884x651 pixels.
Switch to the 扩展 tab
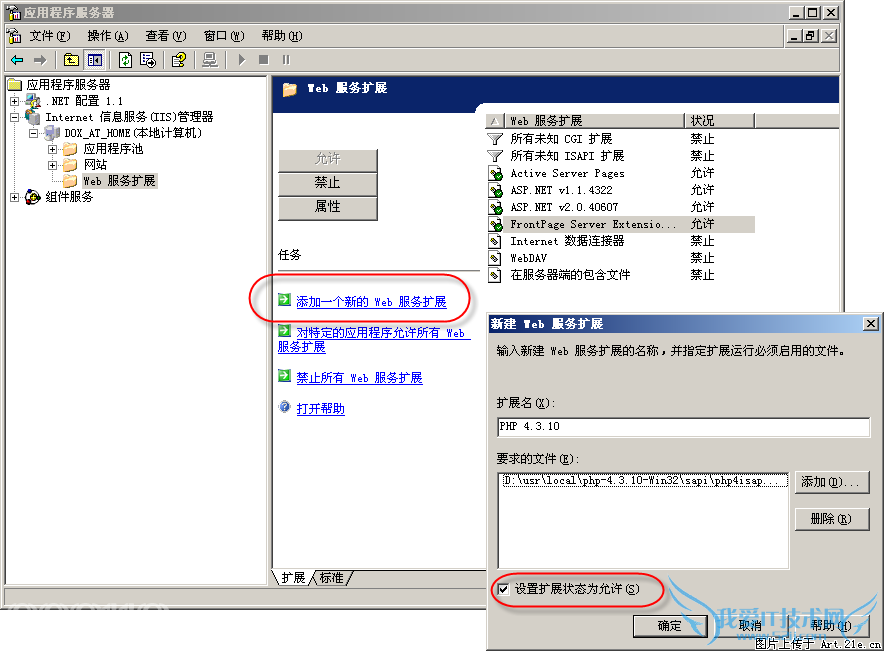[x=293, y=578]
